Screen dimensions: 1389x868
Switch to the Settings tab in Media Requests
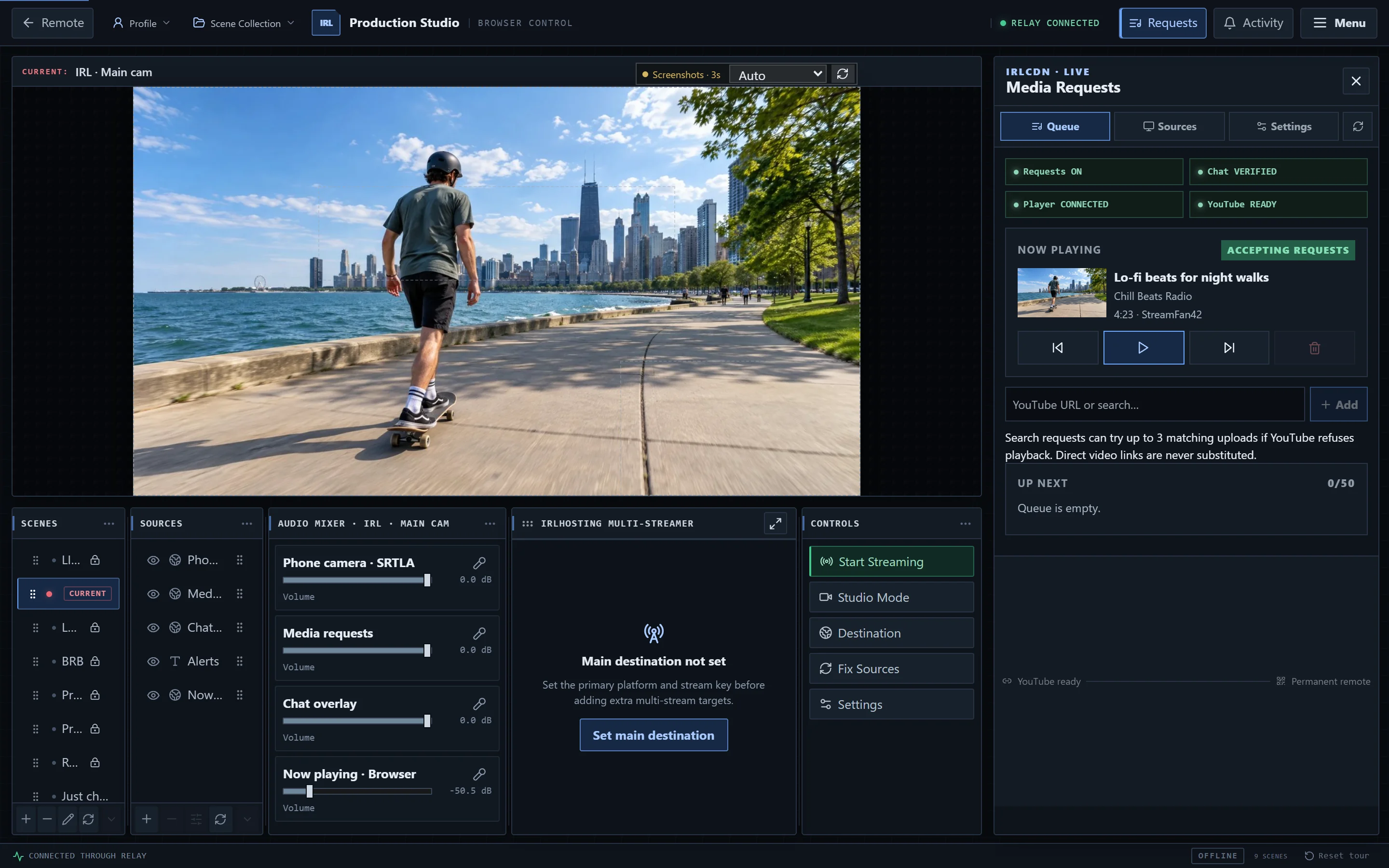[1283, 126]
